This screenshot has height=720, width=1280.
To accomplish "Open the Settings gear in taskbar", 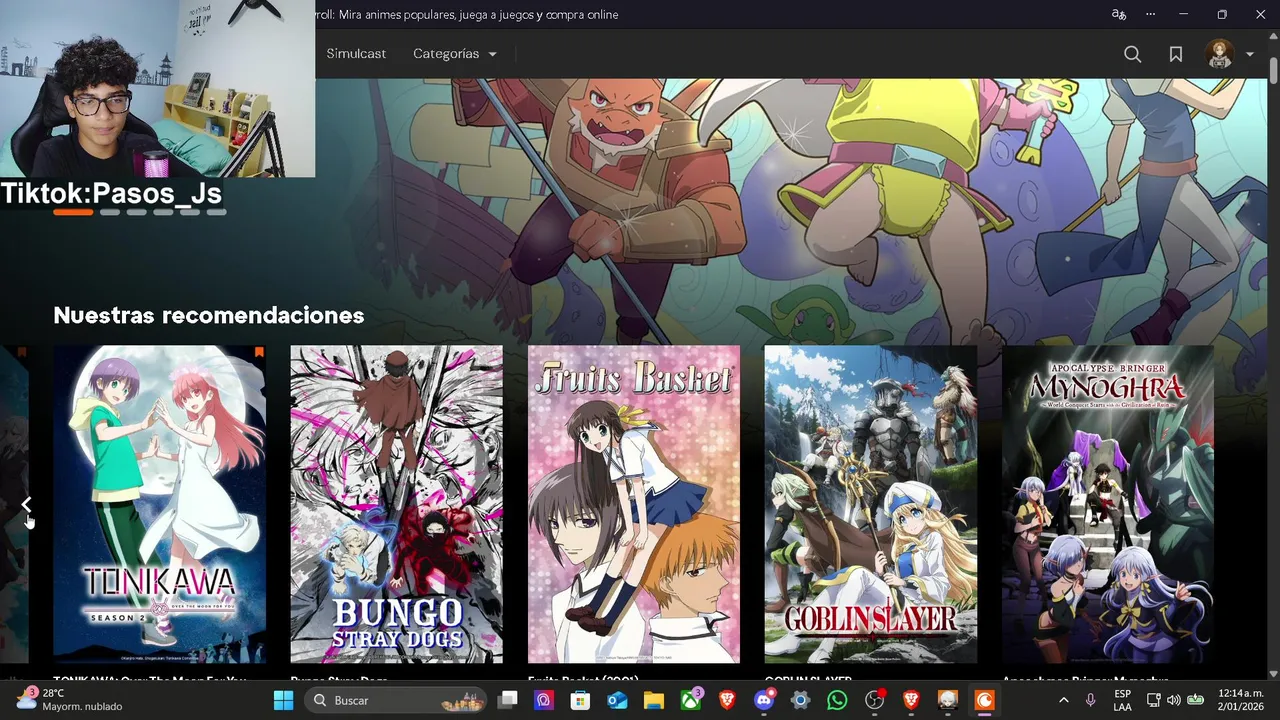I will click(x=800, y=700).
